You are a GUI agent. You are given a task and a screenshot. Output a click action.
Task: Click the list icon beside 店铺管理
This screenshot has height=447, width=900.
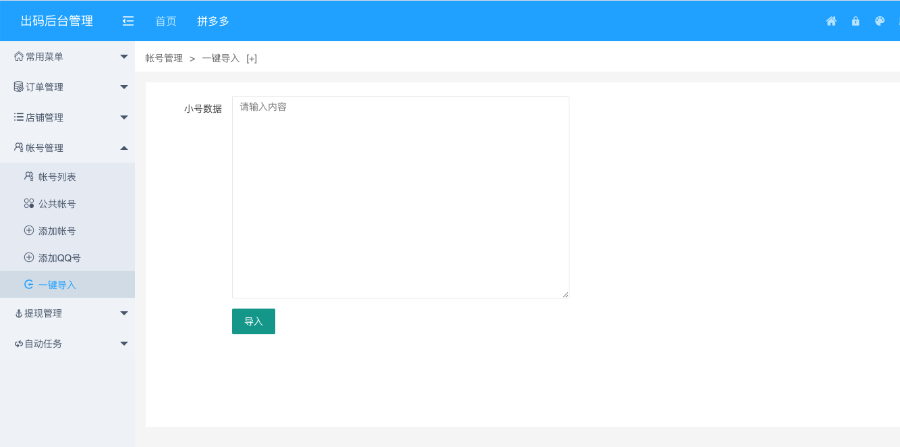[18, 117]
